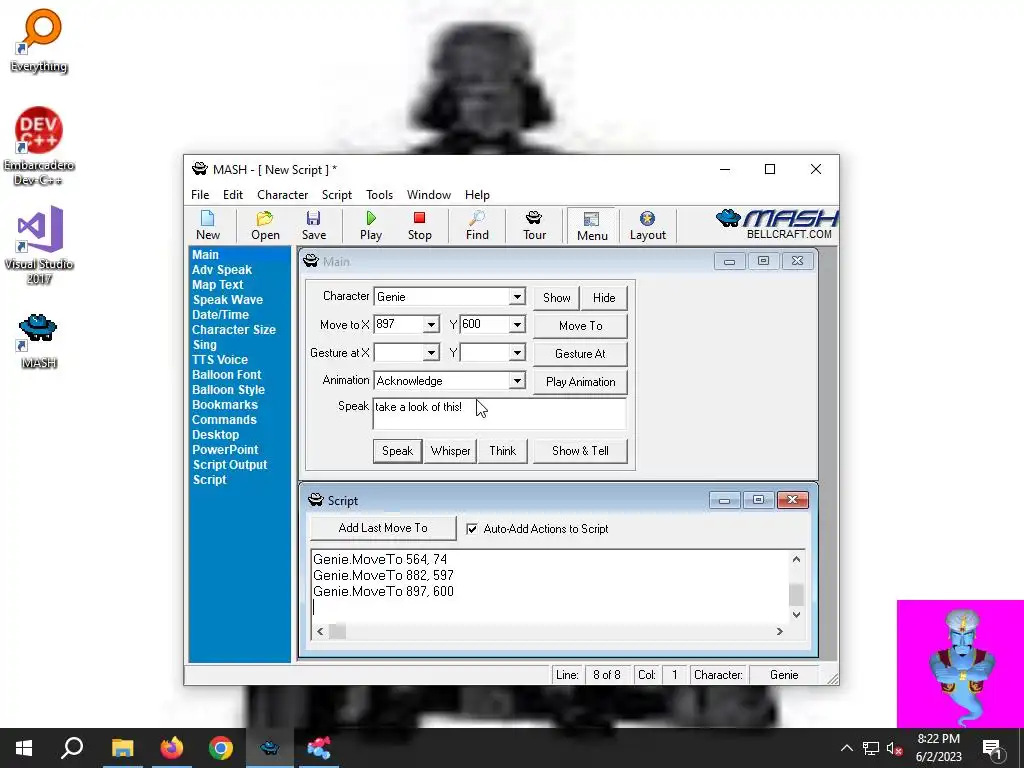Toggle Auto-Add Actions to Script checkbox
The height and width of the screenshot is (768, 1024).
pyautogui.click(x=472, y=529)
